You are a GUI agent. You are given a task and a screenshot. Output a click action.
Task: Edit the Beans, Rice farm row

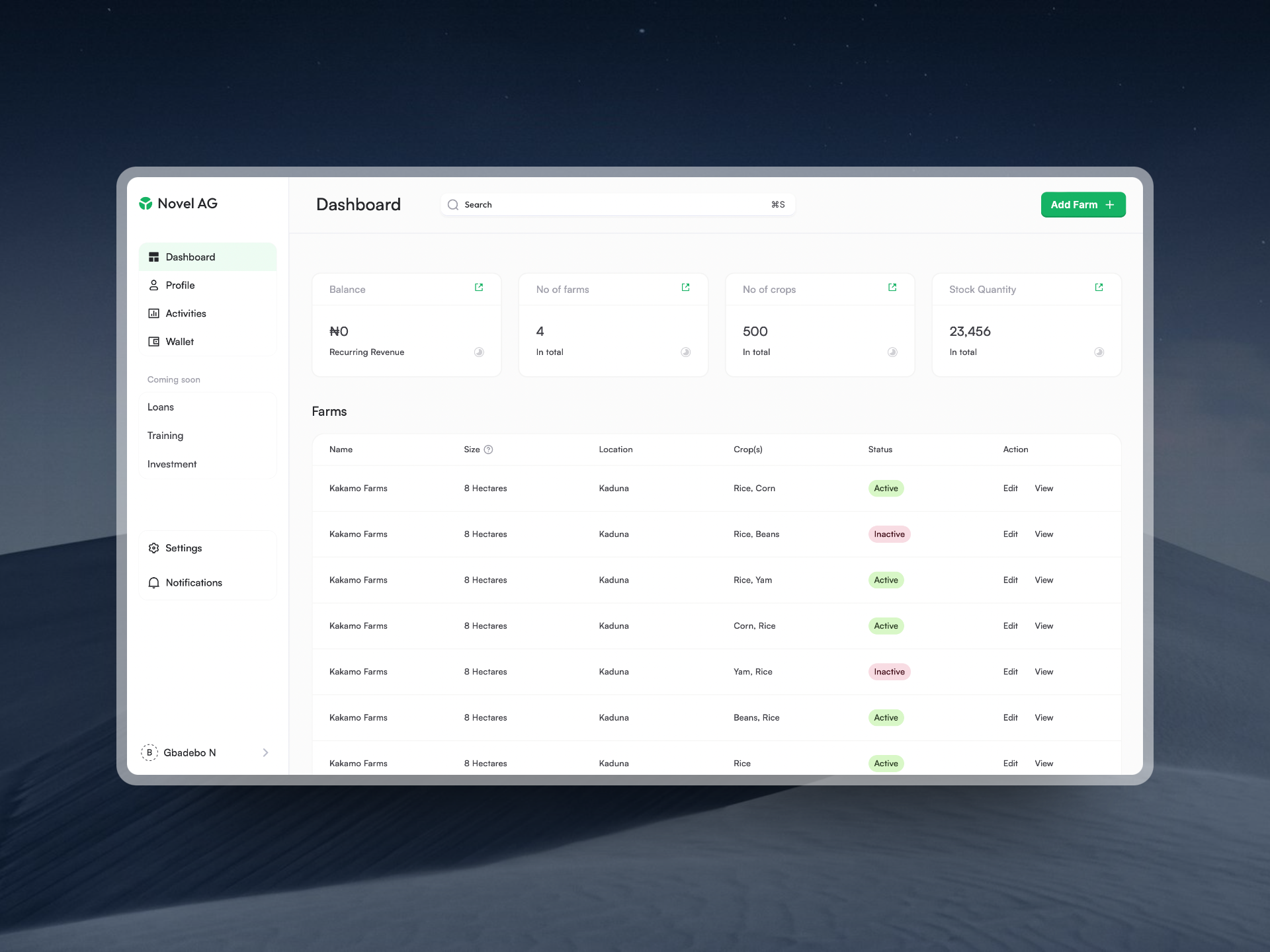[x=1010, y=717]
